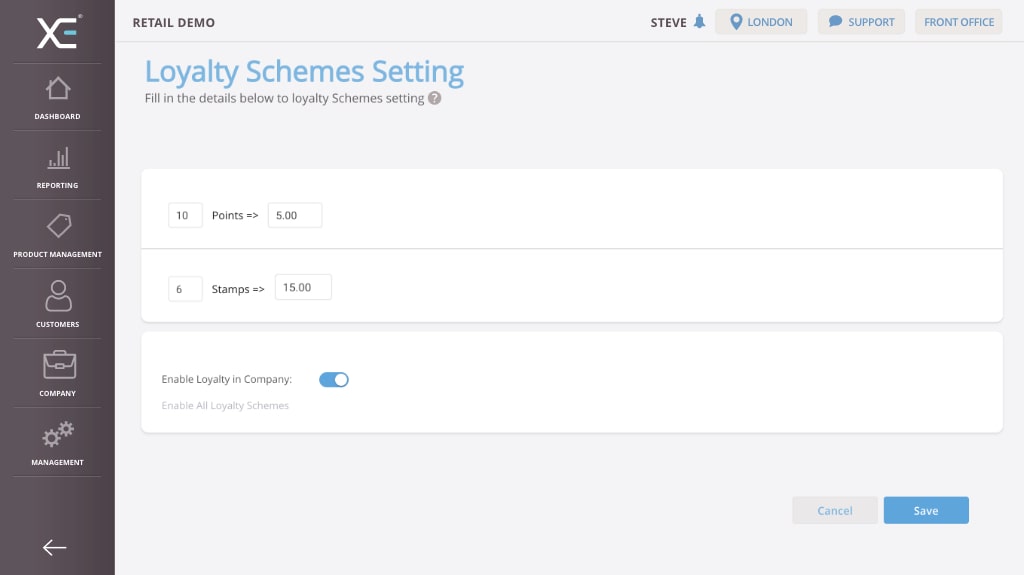Click the Loyalty Schemes Setting heading
Viewport: 1024px width, 575px height.
tap(304, 72)
